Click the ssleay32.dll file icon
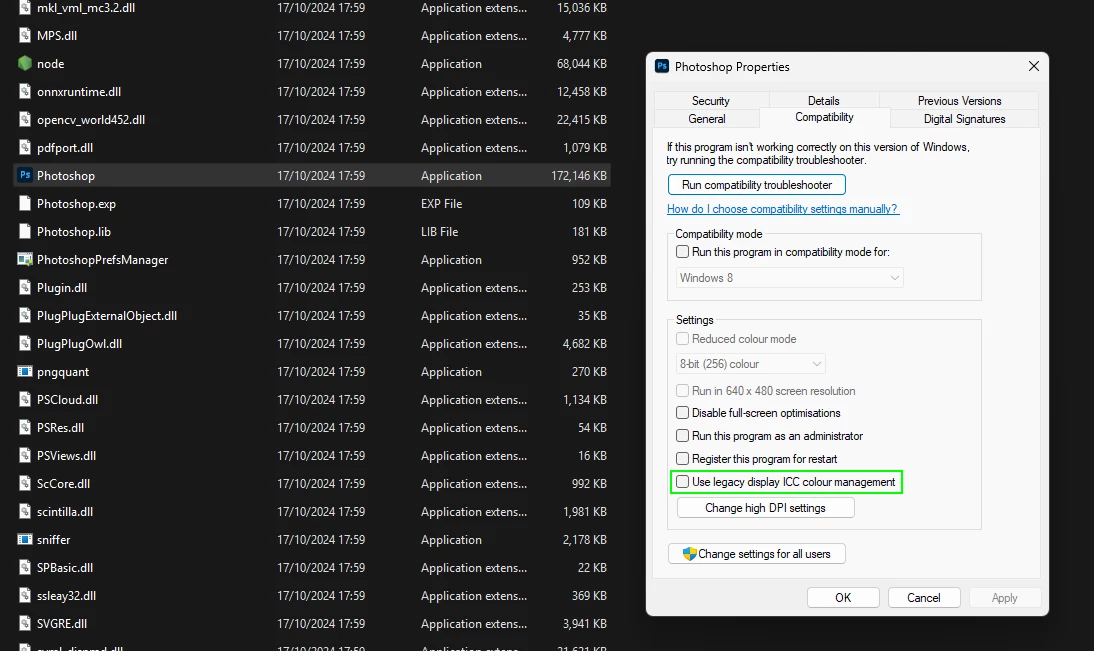 pyautogui.click(x=25, y=595)
